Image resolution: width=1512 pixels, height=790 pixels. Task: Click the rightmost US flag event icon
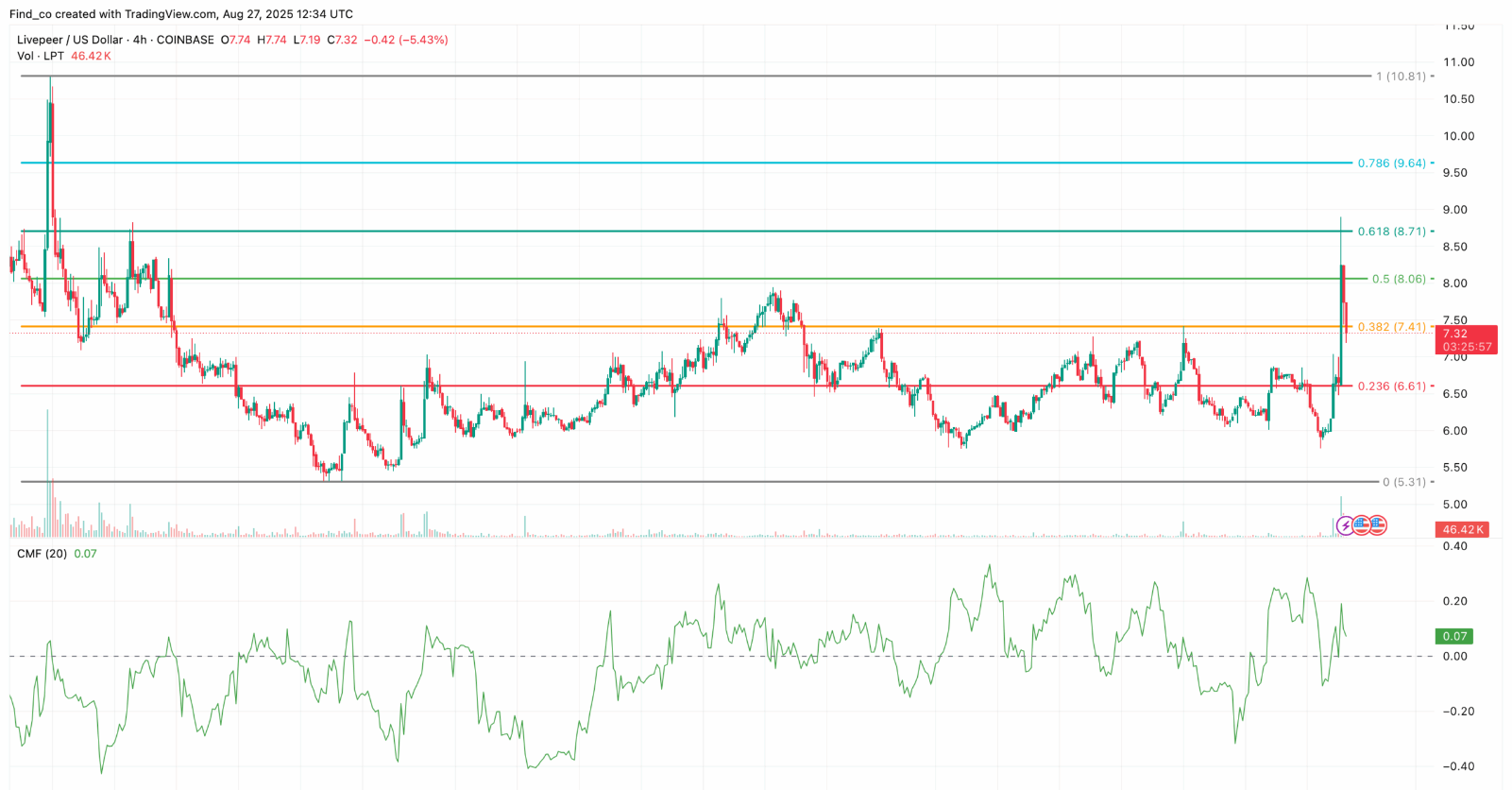(x=1377, y=525)
